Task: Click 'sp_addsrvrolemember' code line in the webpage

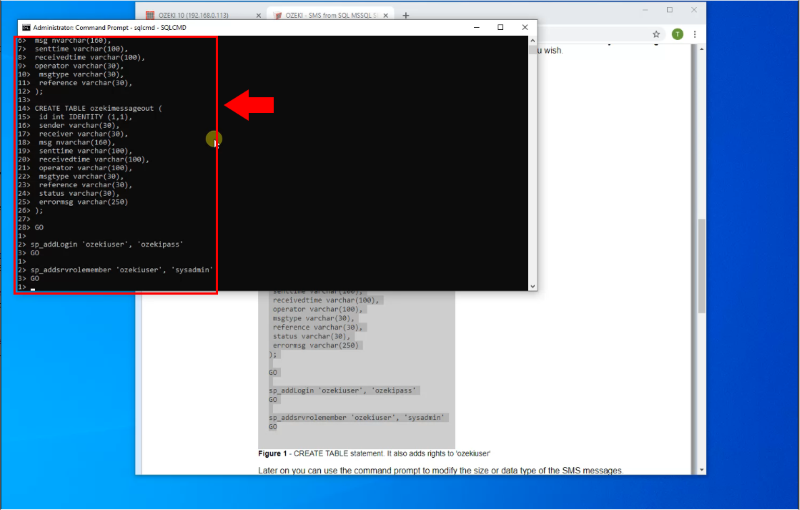Action: tap(356, 417)
